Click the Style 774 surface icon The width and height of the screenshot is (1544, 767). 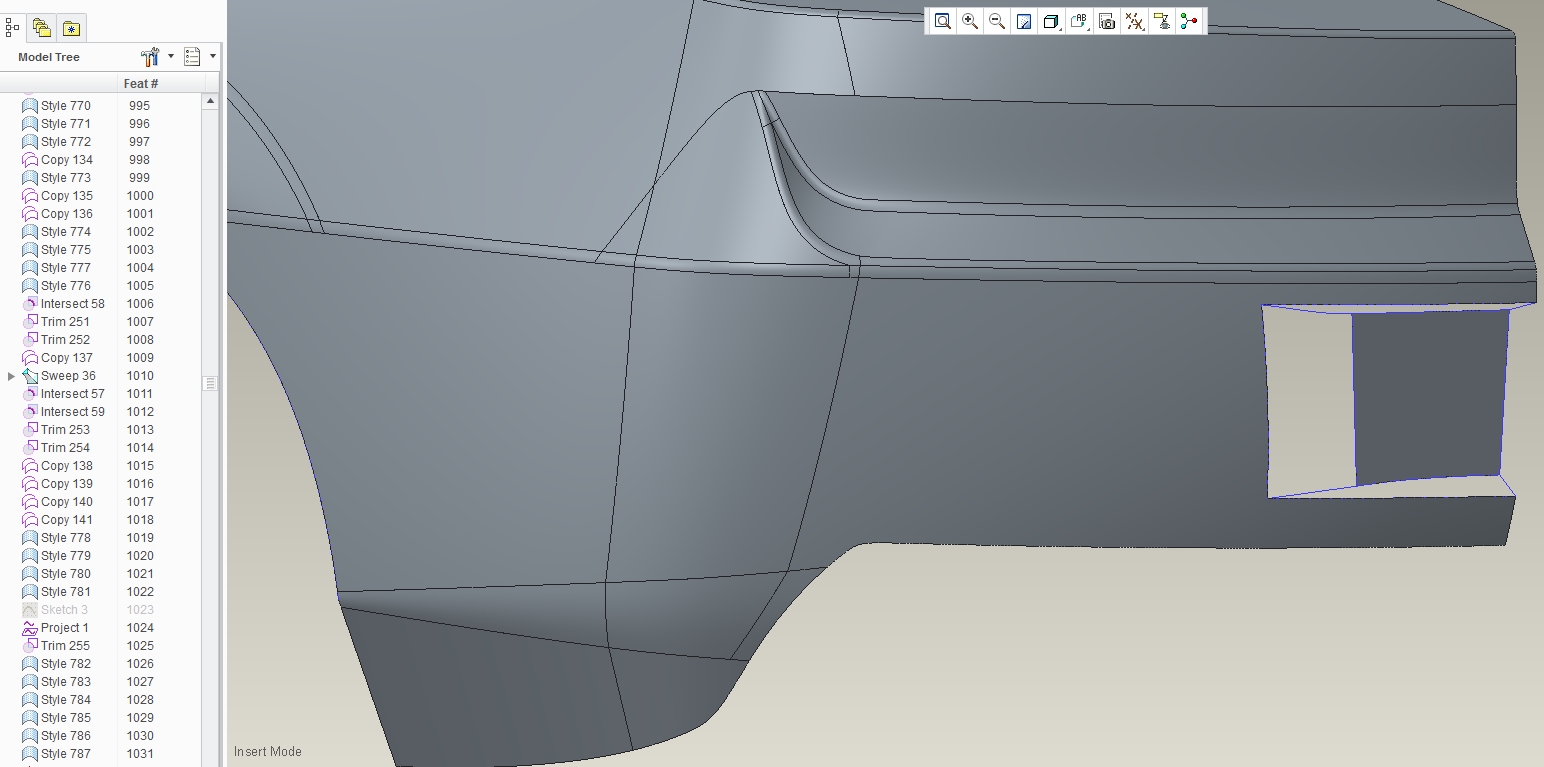click(30, 232)
